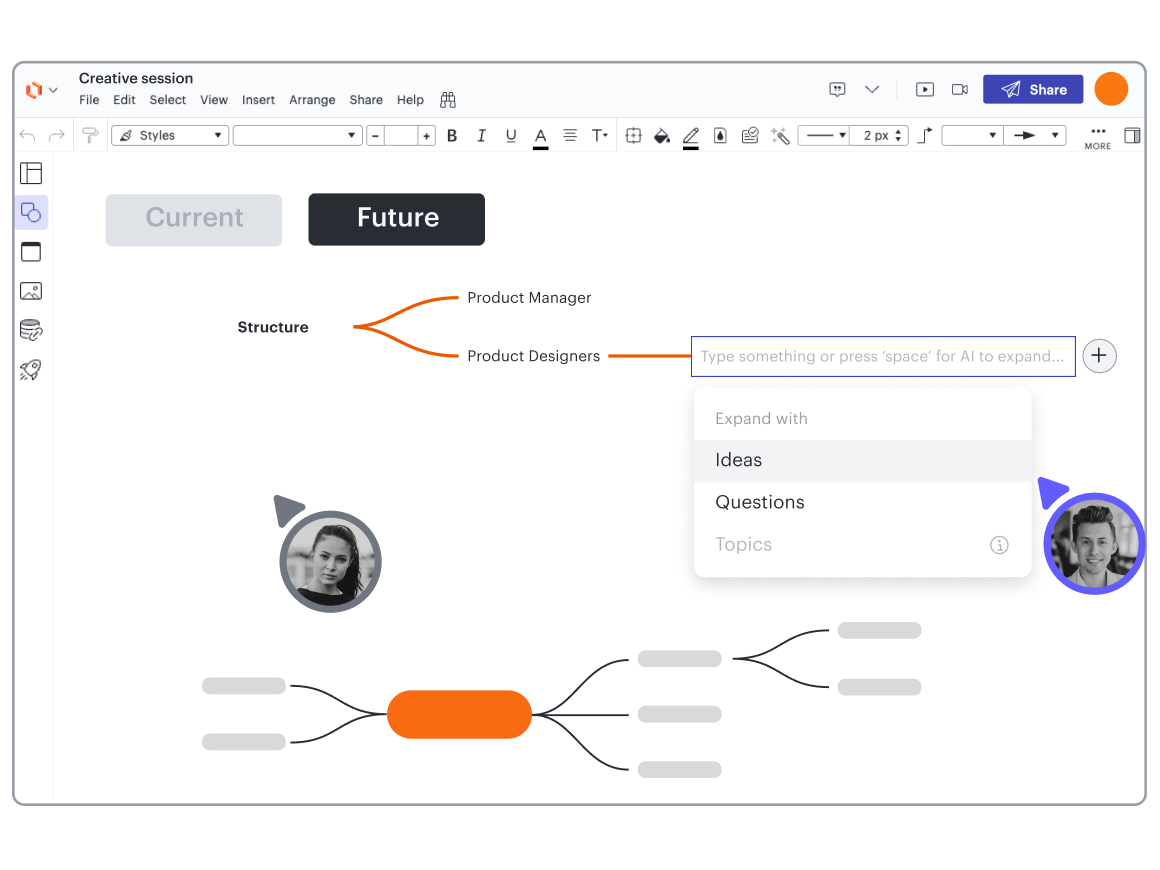Toggle italic text formatting
Viewport: 1160px width, 870px height.
(x=481, y=136)
